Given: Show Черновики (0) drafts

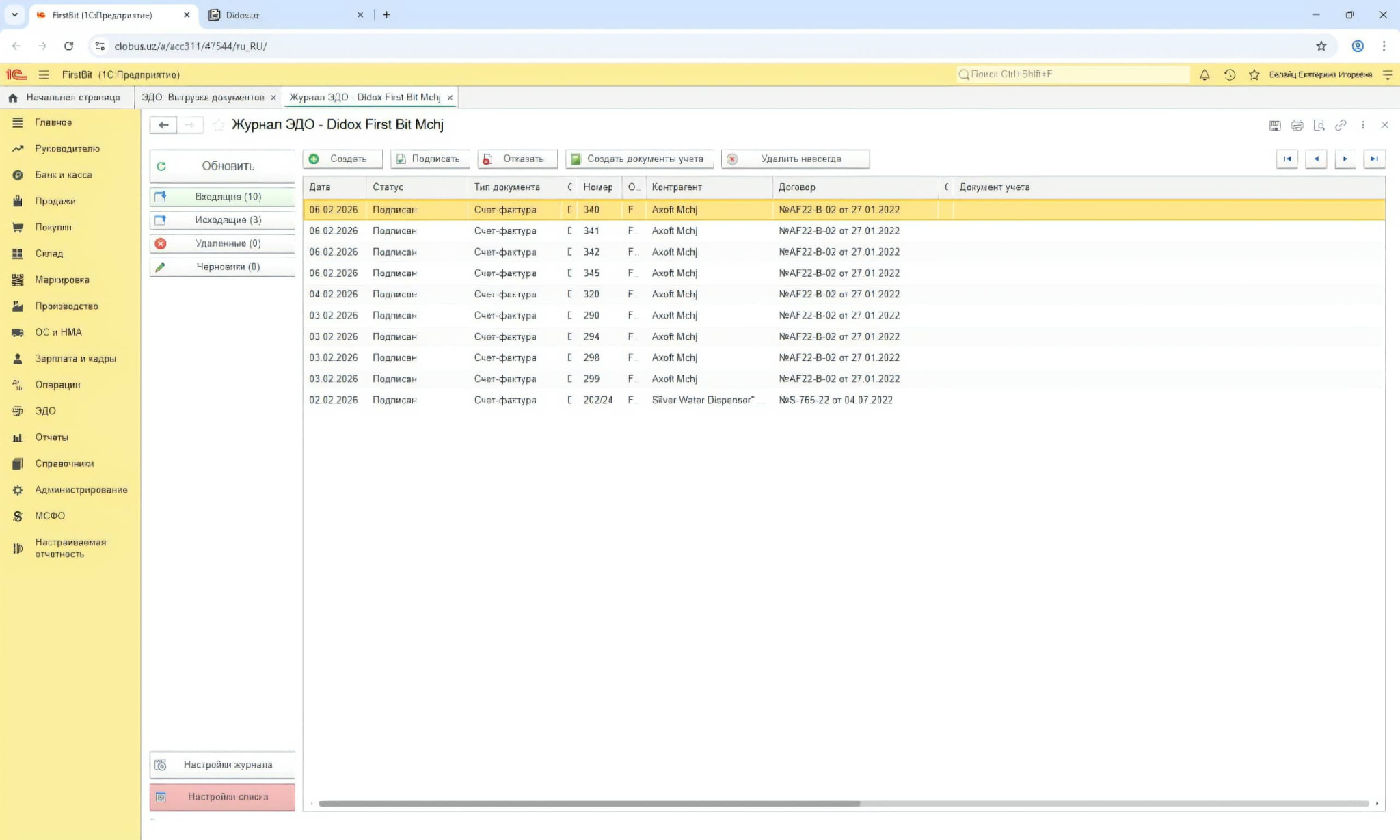Looking at the screenshot, I should point(222,267).
